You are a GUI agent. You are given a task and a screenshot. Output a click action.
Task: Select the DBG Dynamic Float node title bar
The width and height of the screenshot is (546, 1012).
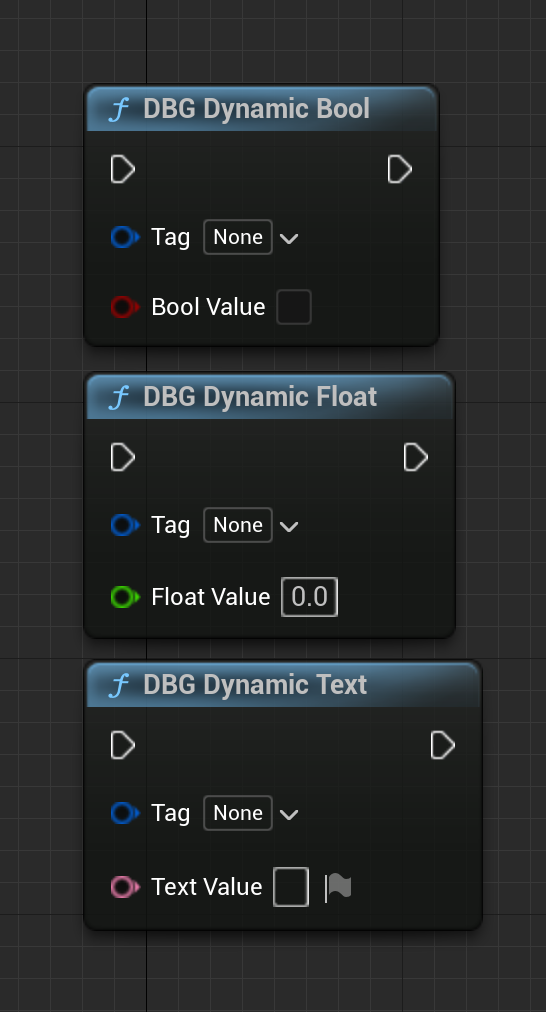click(270, 397)
